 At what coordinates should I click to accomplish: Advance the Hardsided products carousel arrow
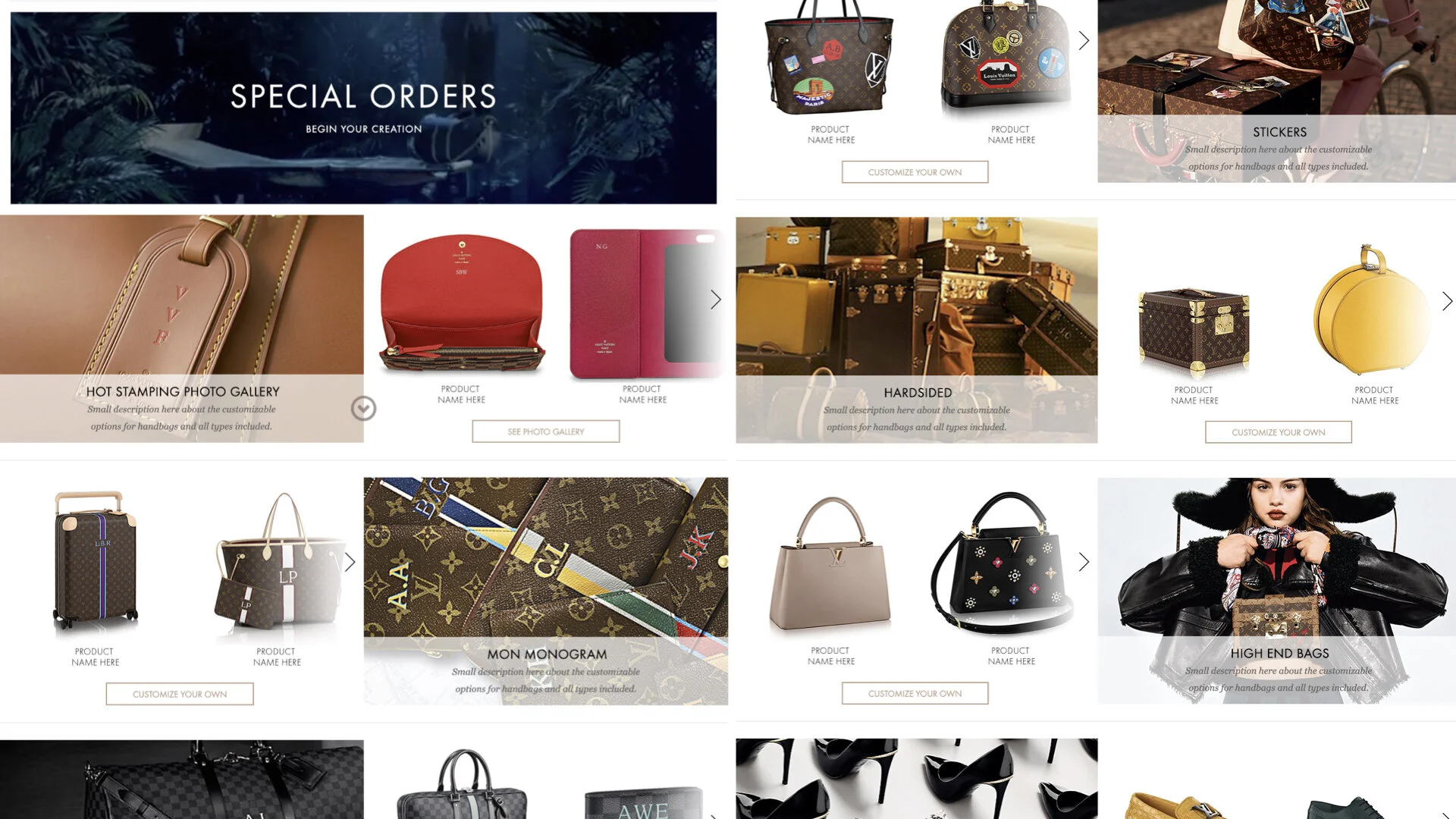pos(1447,301)
